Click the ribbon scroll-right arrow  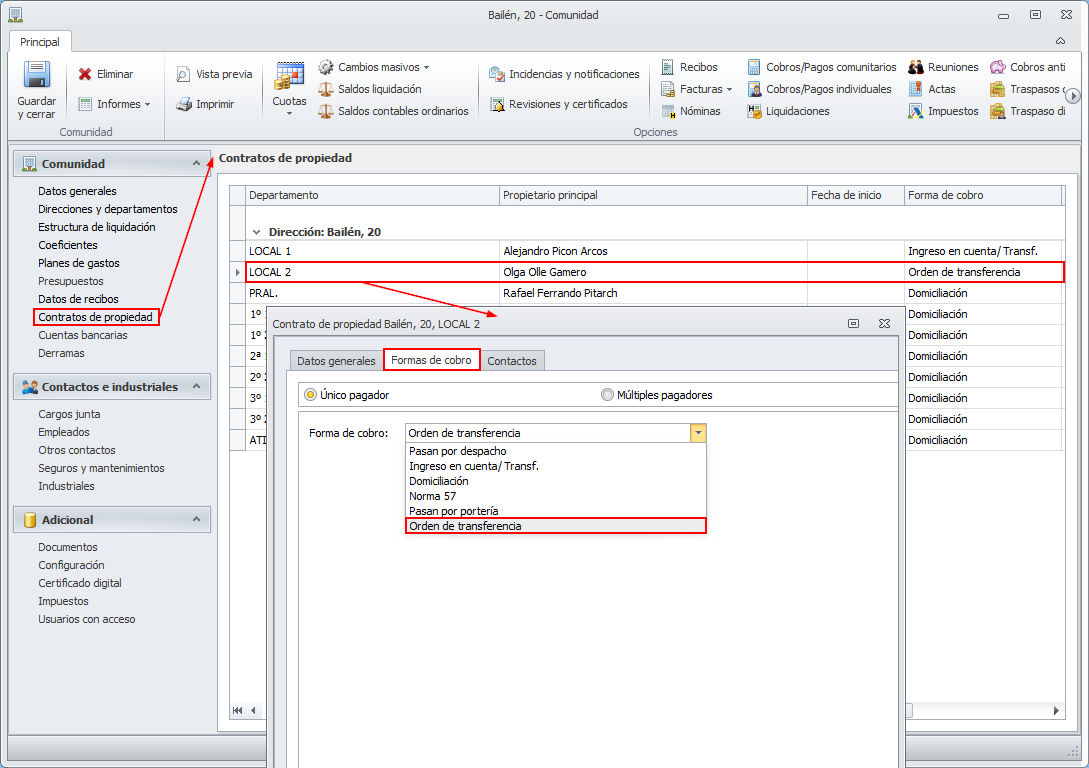1073,96
